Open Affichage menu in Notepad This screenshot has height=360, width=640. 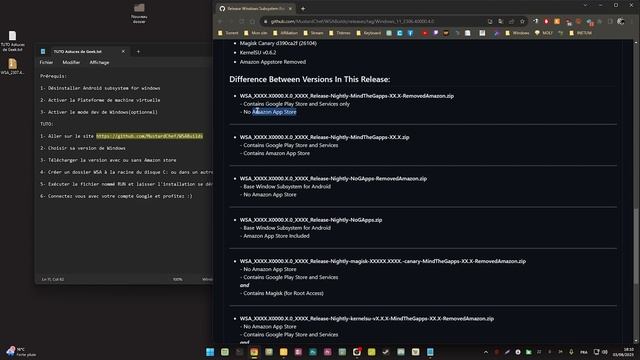(99, 62)
